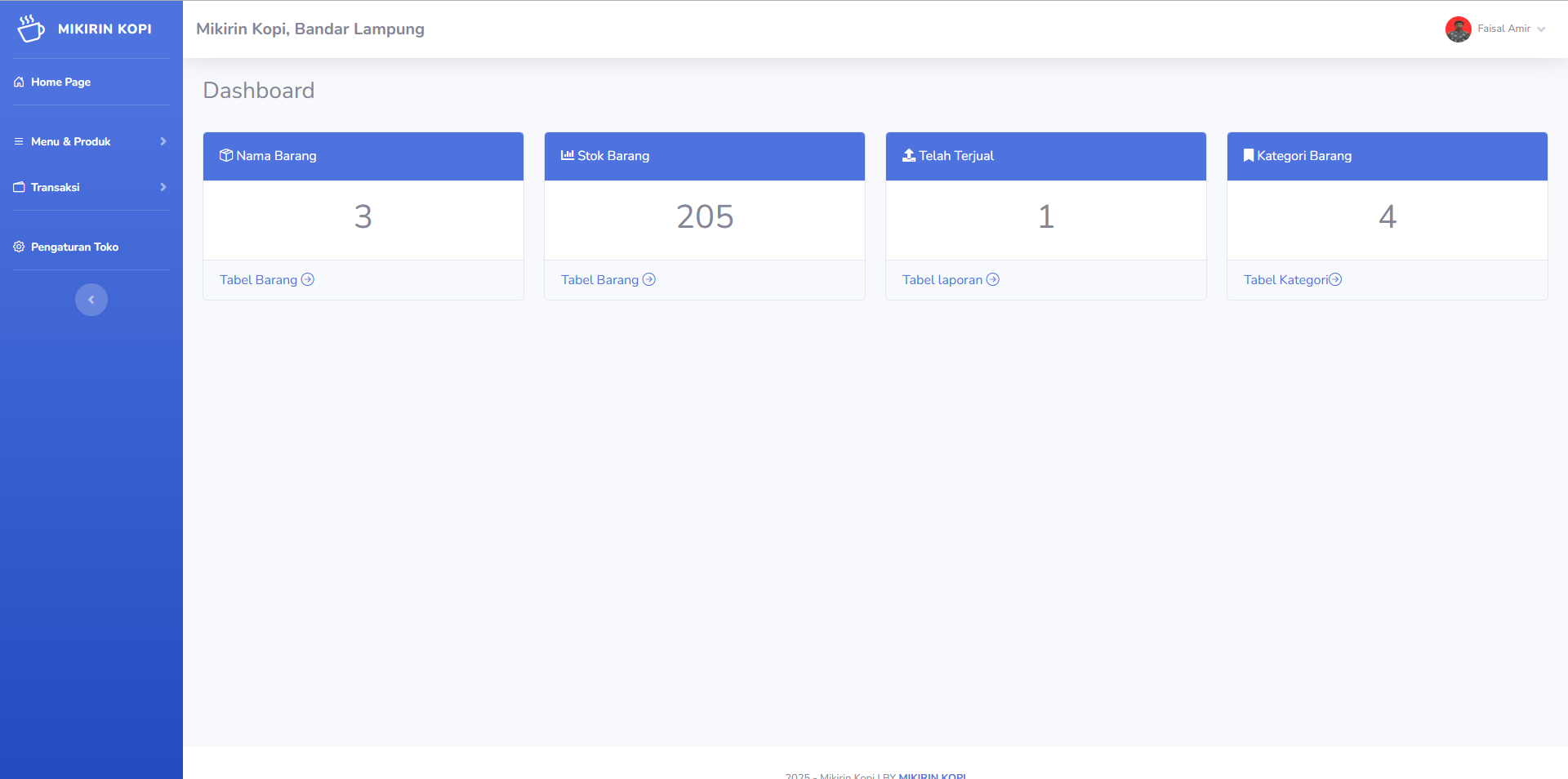The width and height of the screenshot is (1568, 779).
Task: Click the category count 4
Action: point(1388,216)
